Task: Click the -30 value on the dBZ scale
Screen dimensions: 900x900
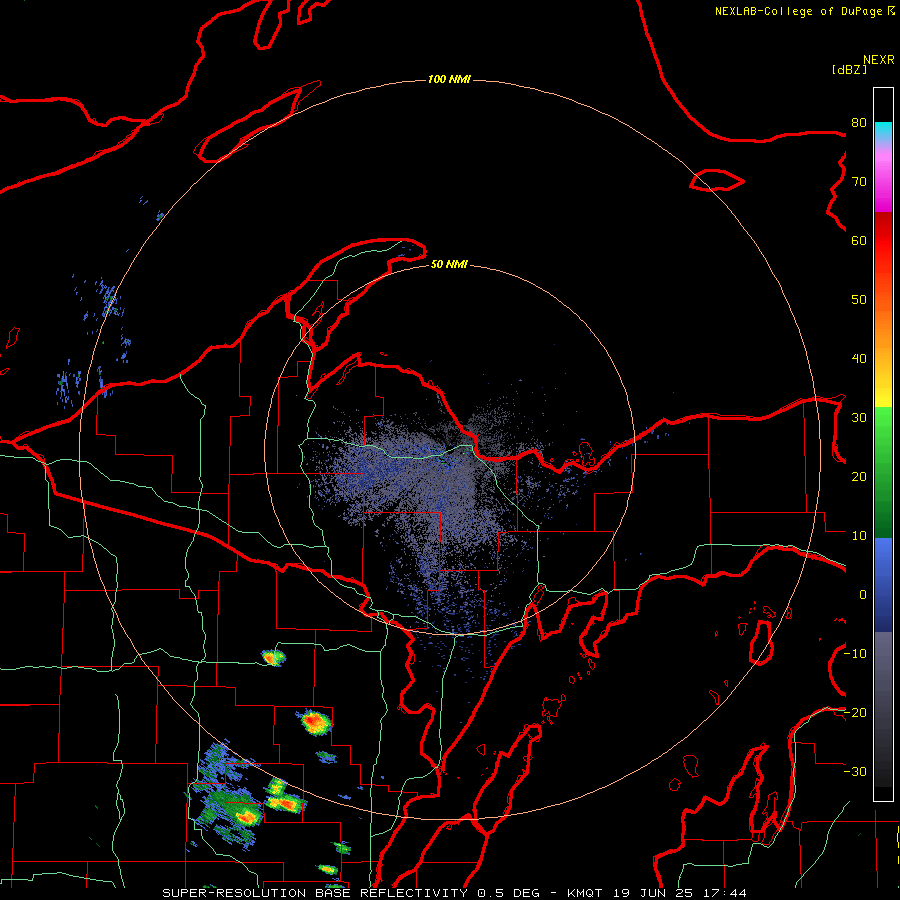Action: coord(856,771)
